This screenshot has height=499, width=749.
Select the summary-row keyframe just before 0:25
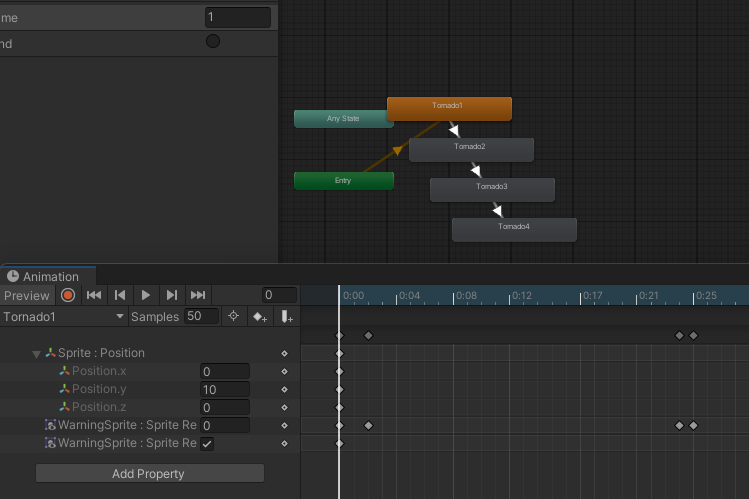[679, 336]
